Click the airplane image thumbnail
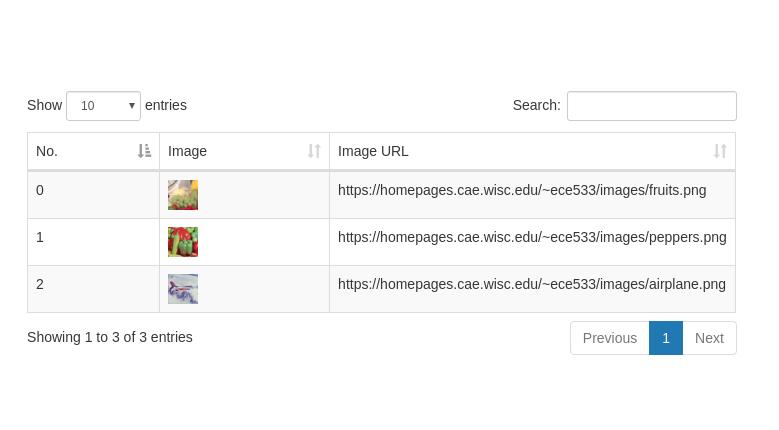This screenshot has width=779, height=430. 183,289
